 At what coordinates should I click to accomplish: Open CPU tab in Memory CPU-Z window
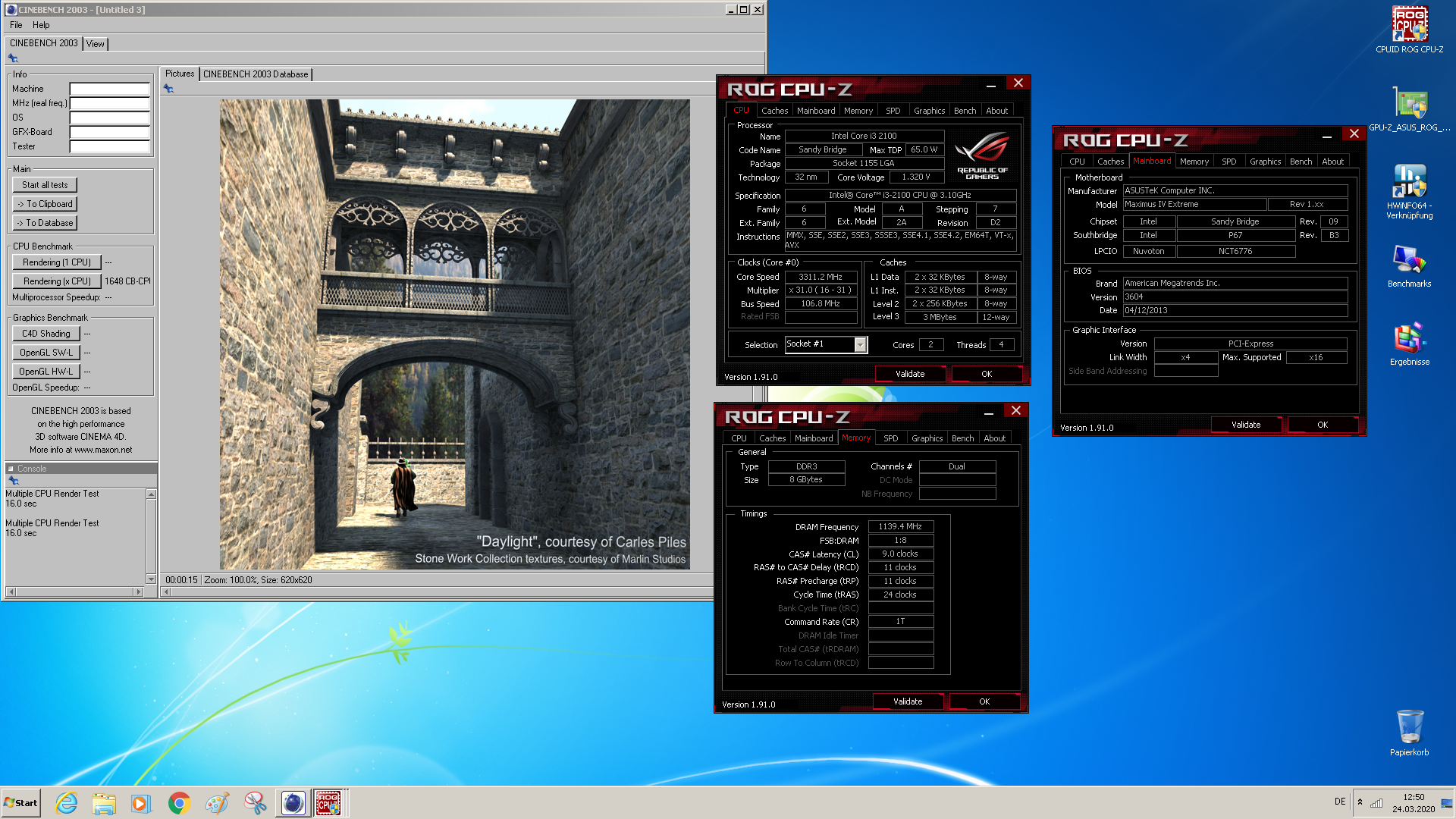[x=739, y=438]
